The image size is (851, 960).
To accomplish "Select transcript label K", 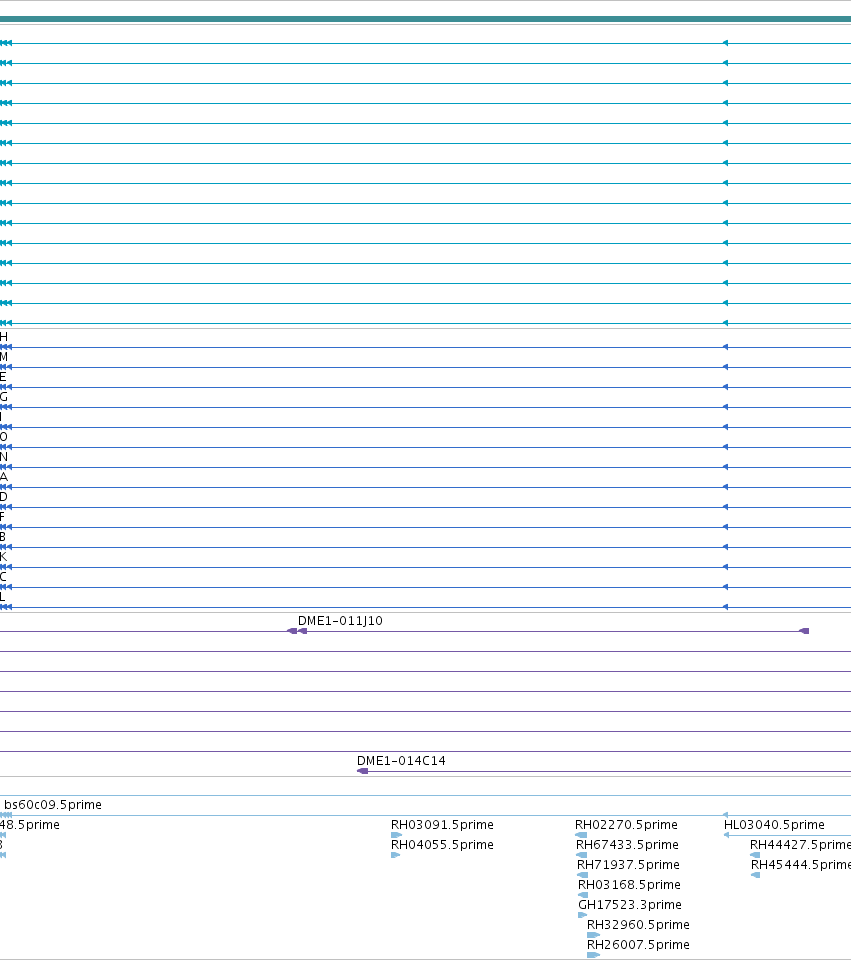I will tap(3, 557).
